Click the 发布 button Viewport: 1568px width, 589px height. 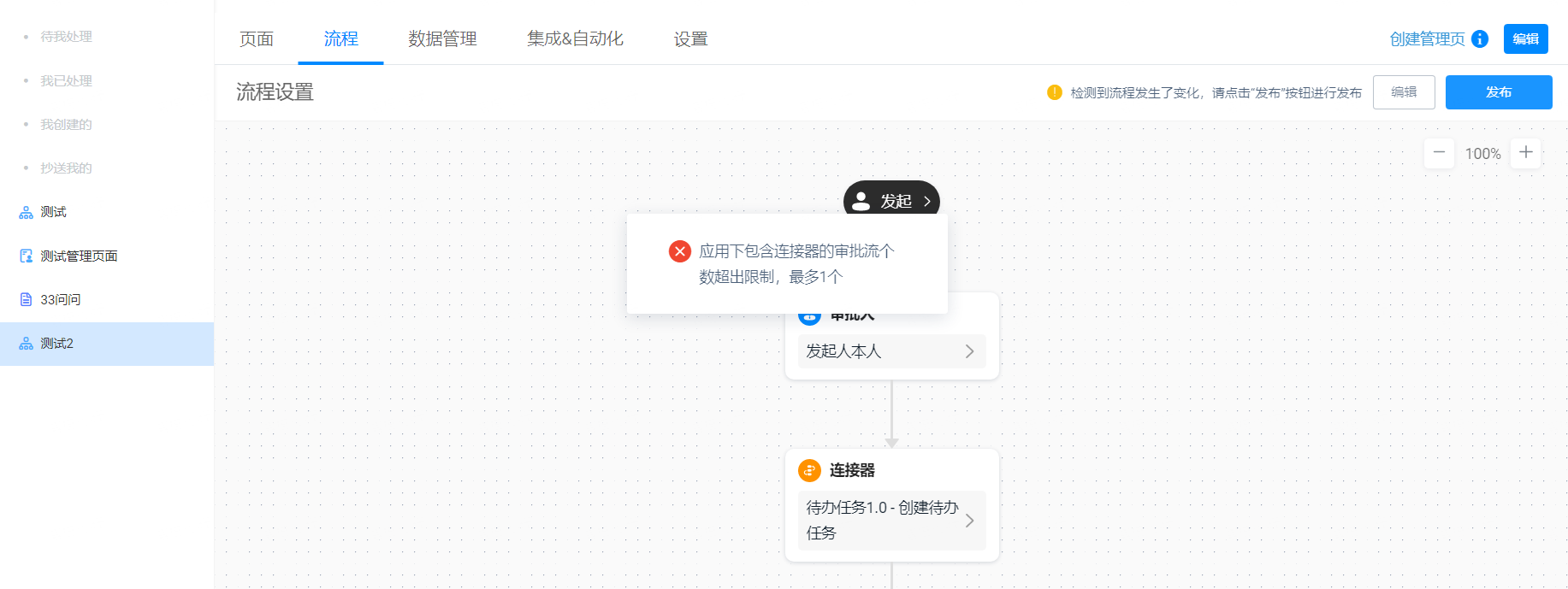(x=1499, y=92)
